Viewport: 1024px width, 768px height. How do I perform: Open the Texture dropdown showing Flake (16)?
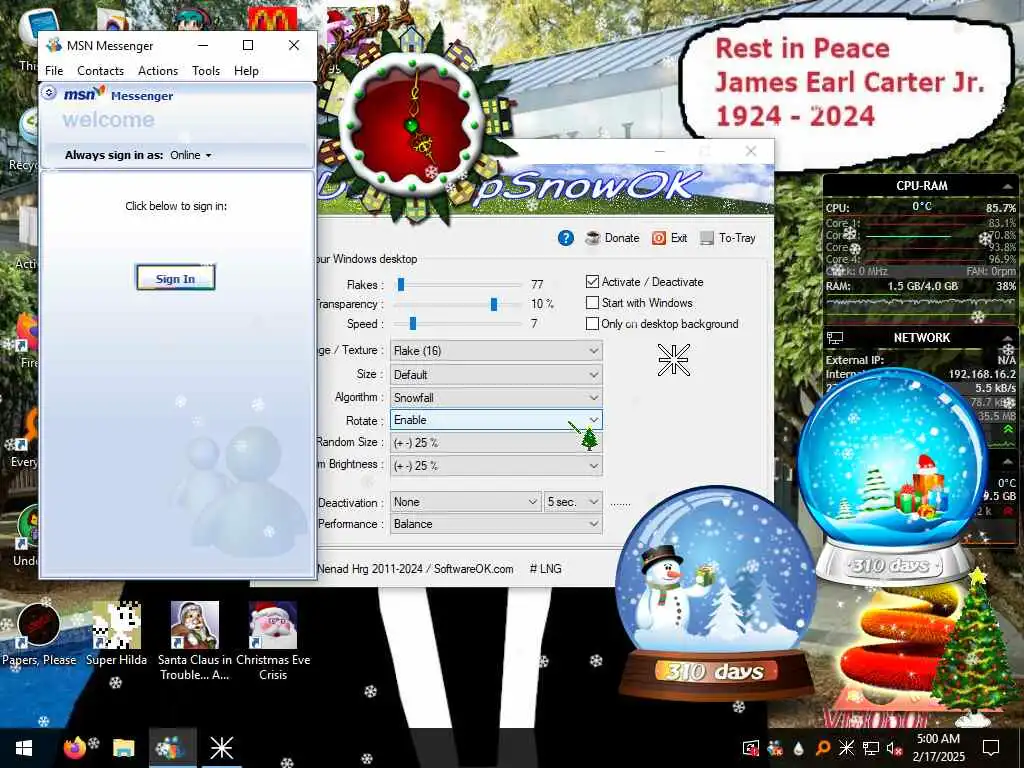(x=496, y=351)
